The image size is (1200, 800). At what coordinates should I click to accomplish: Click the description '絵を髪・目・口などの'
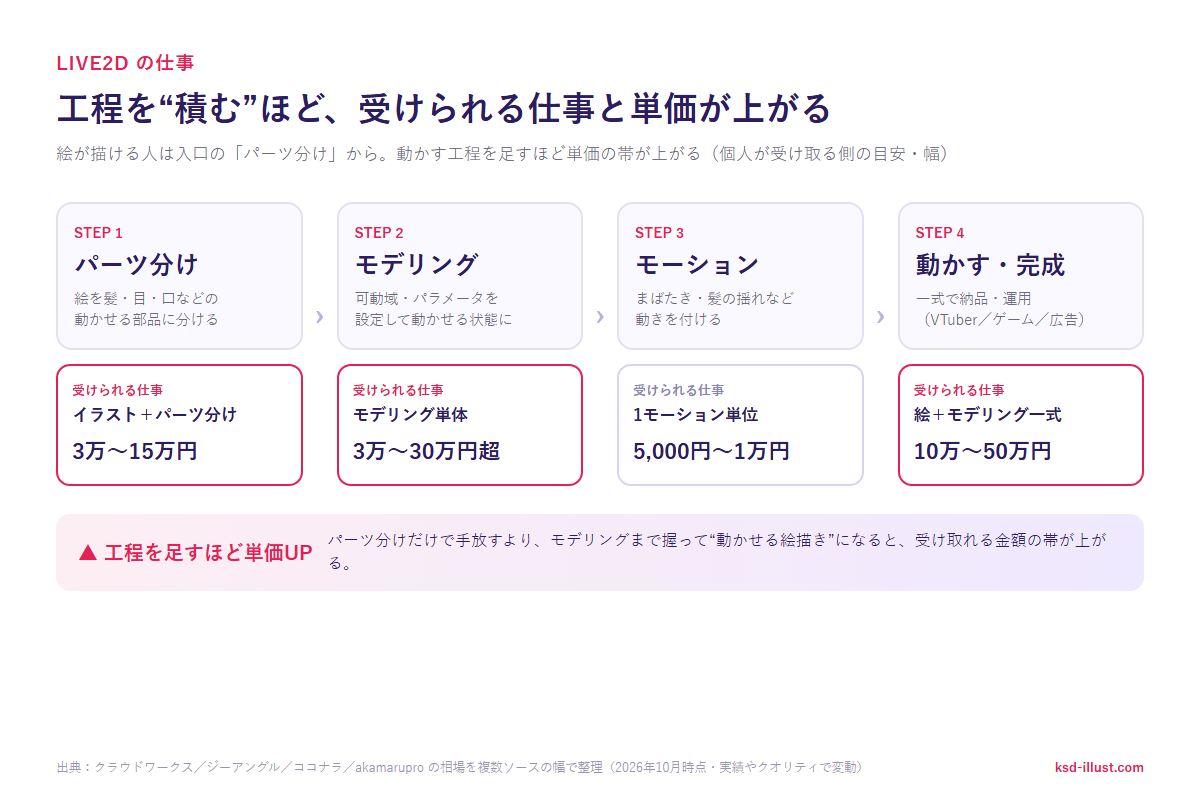[x=146, y=298]
